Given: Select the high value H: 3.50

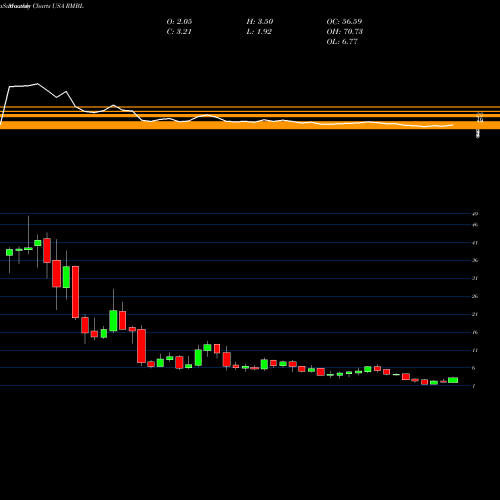Looking at the screenshot, I should 260,22.
